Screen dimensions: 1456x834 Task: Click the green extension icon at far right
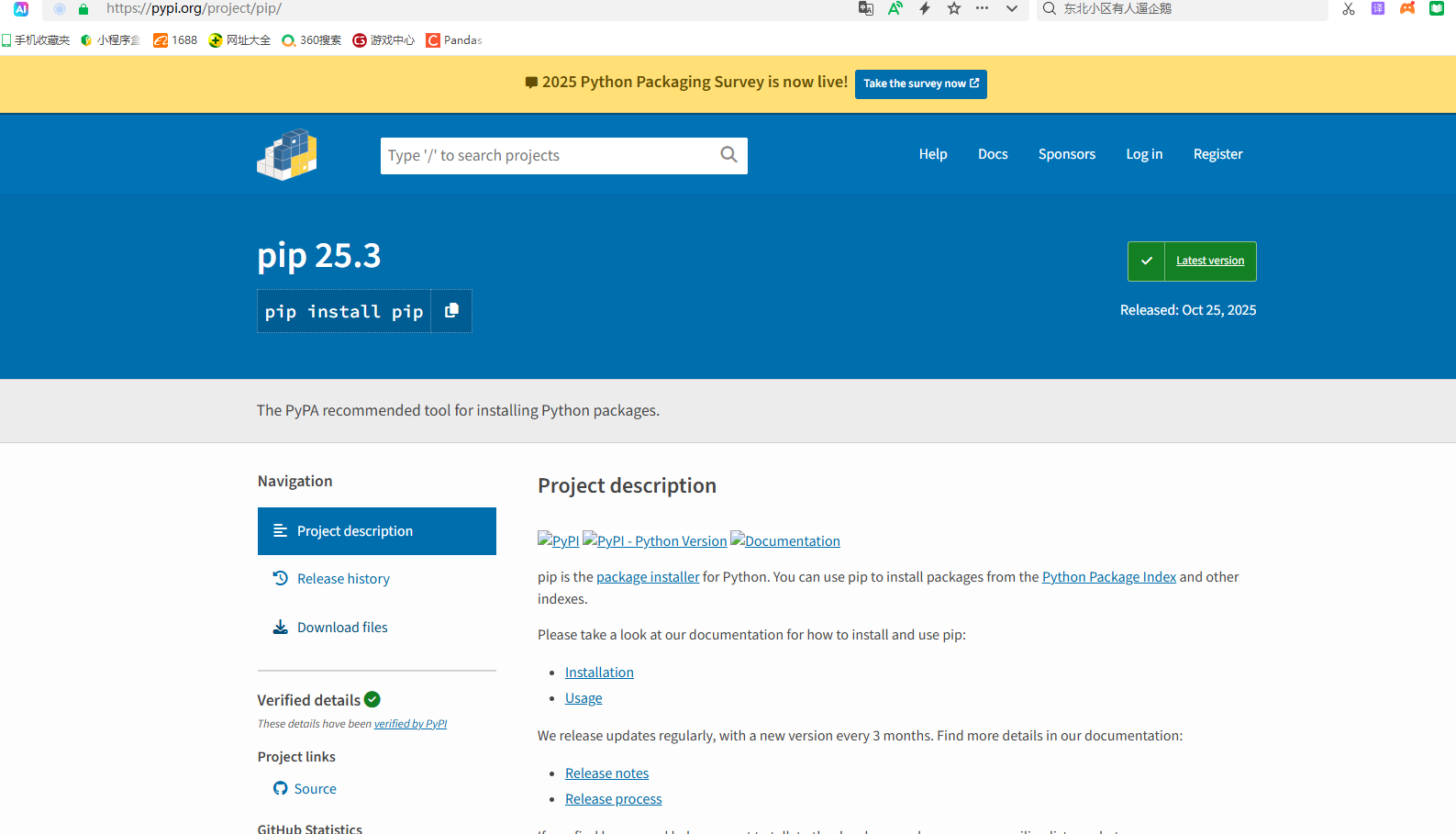1437,8
